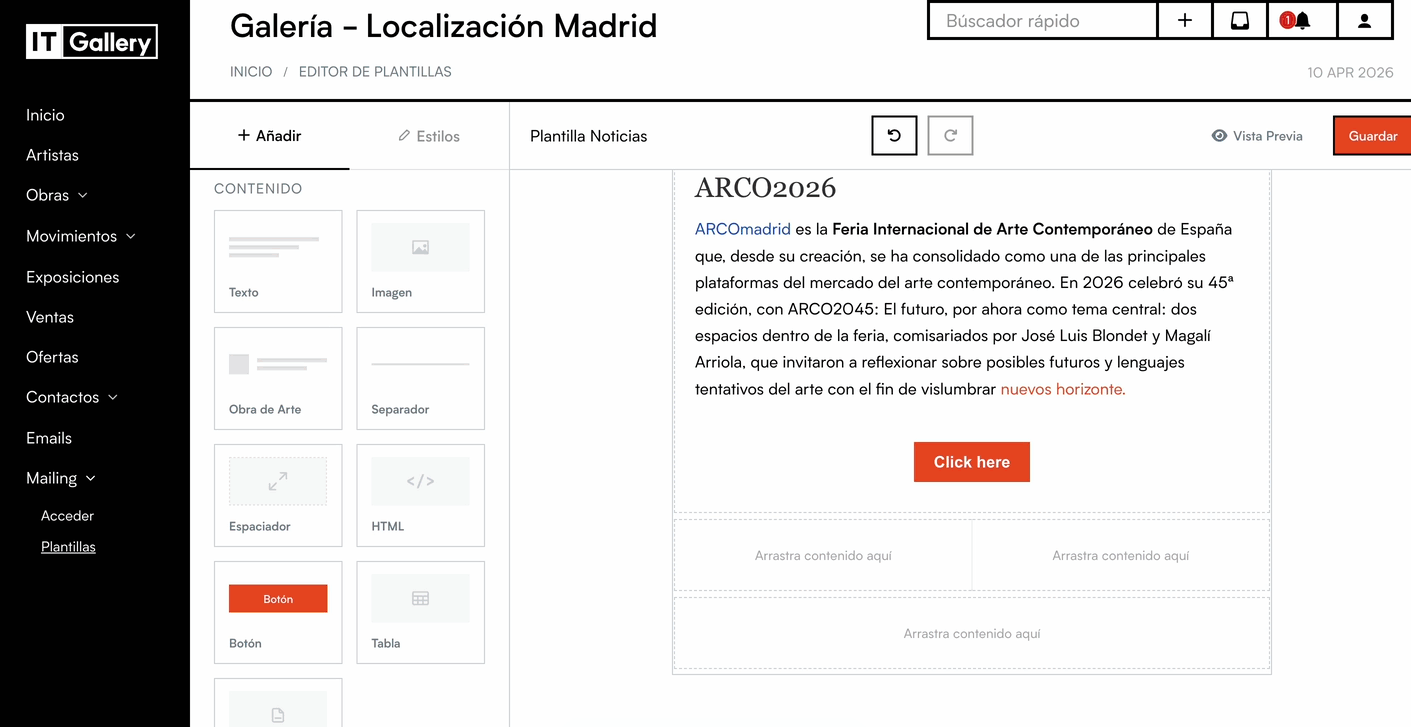Click the redo arrow button

(950, 136)
